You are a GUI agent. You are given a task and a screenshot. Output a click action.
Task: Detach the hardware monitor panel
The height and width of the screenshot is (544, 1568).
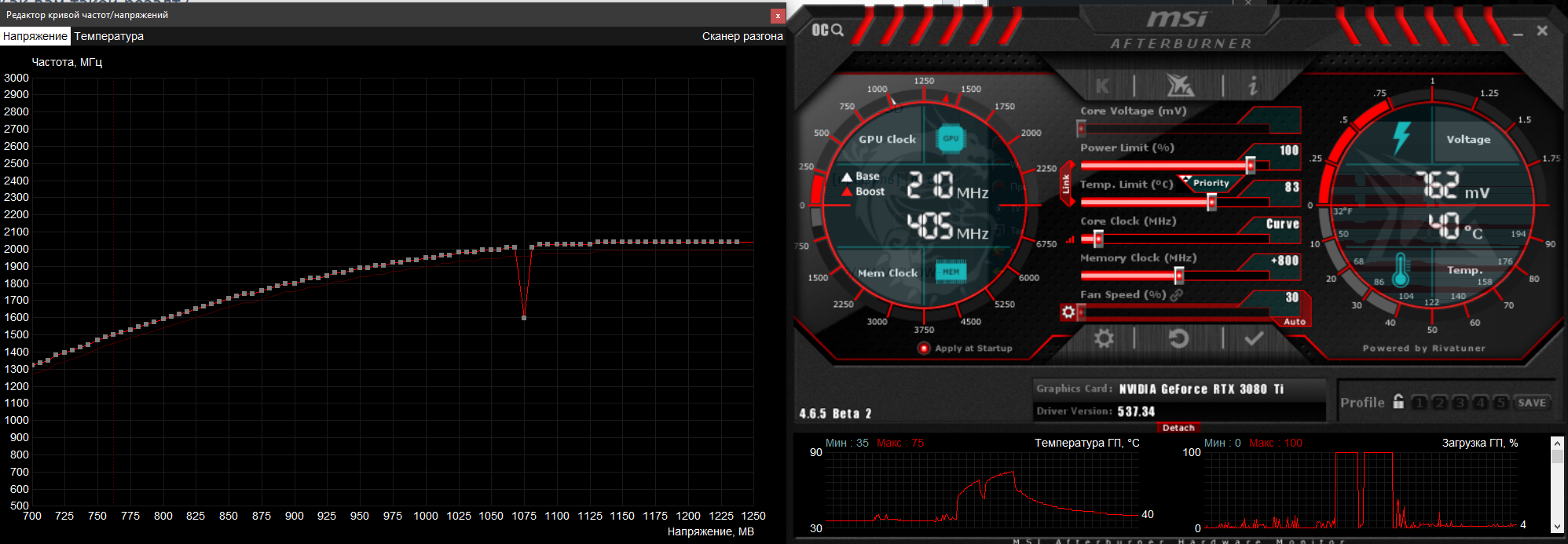point(1178,428)
